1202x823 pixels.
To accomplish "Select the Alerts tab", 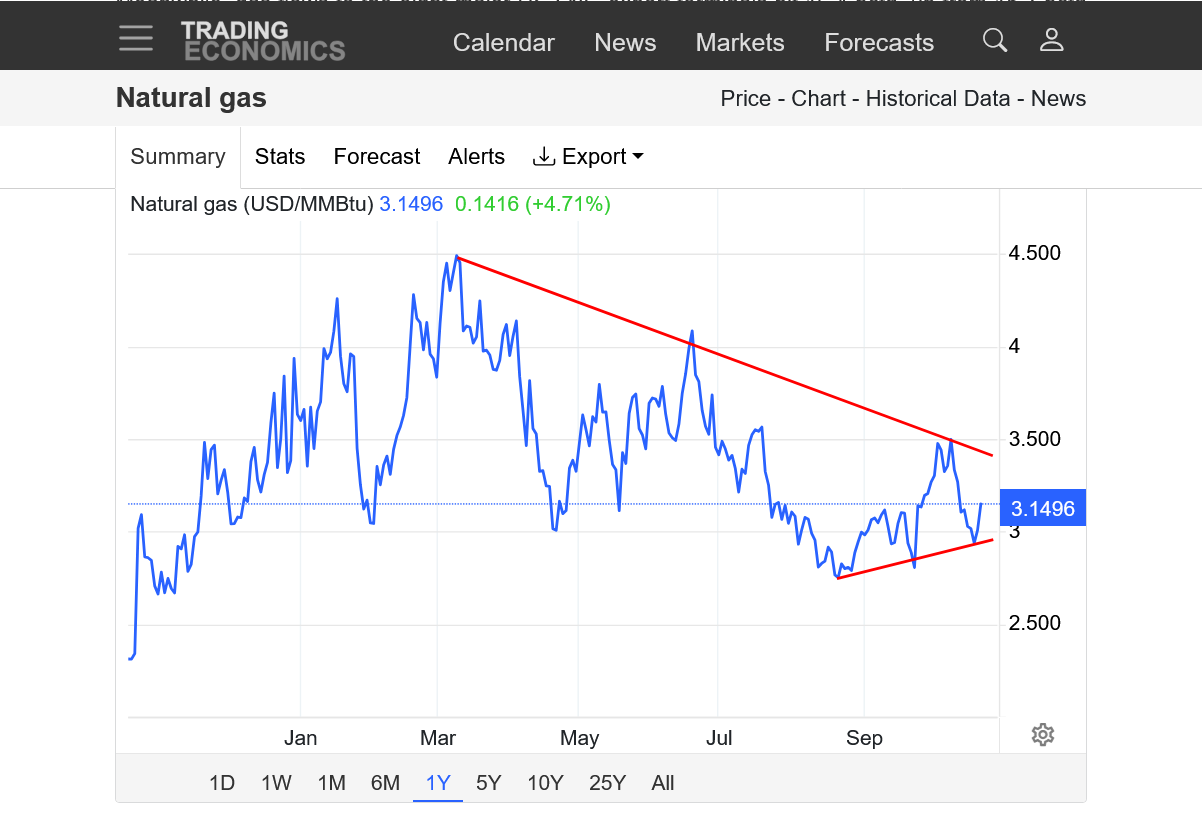I will tap(476, 157).
